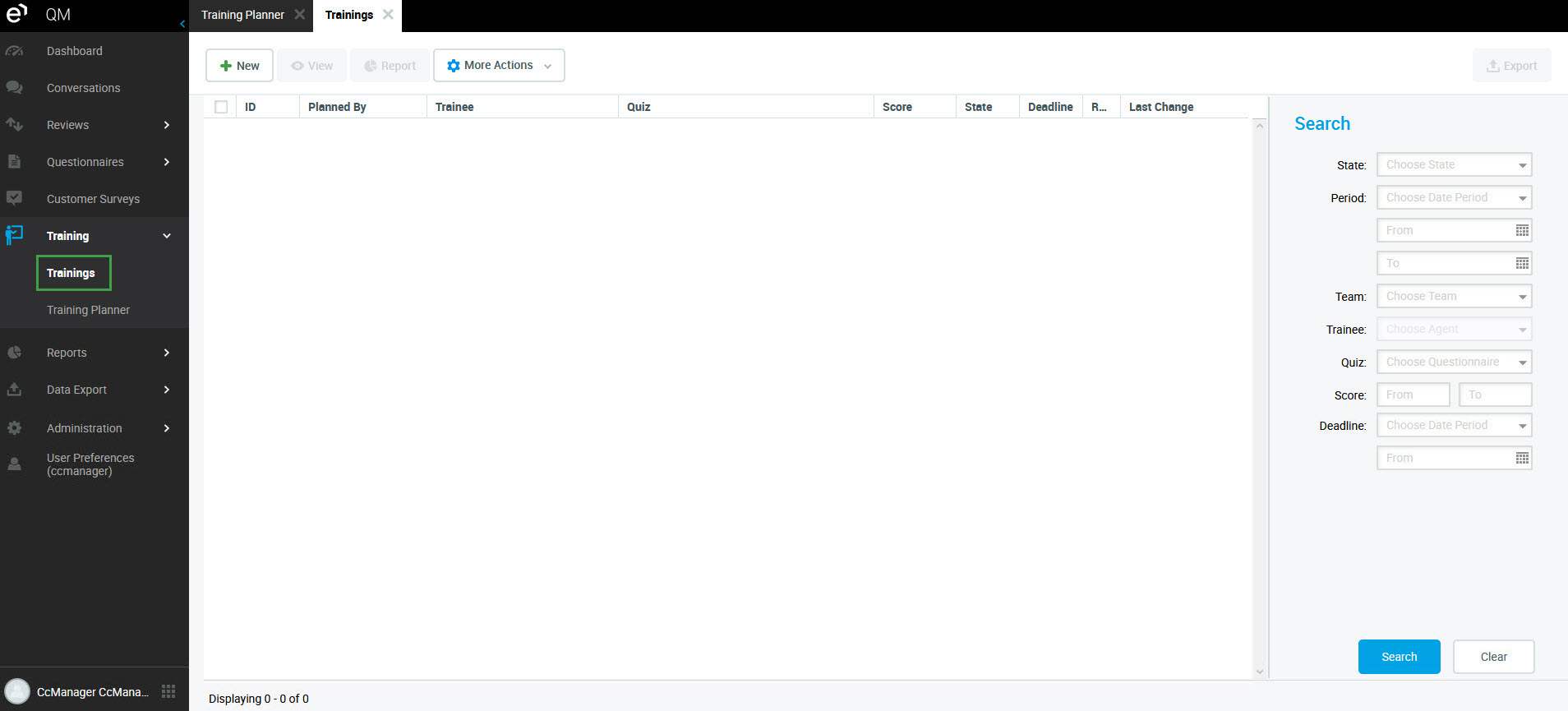Screen dimensions: 1568x711
Task: Click the Administration gear icon
Action: click(x=14, y=428)
